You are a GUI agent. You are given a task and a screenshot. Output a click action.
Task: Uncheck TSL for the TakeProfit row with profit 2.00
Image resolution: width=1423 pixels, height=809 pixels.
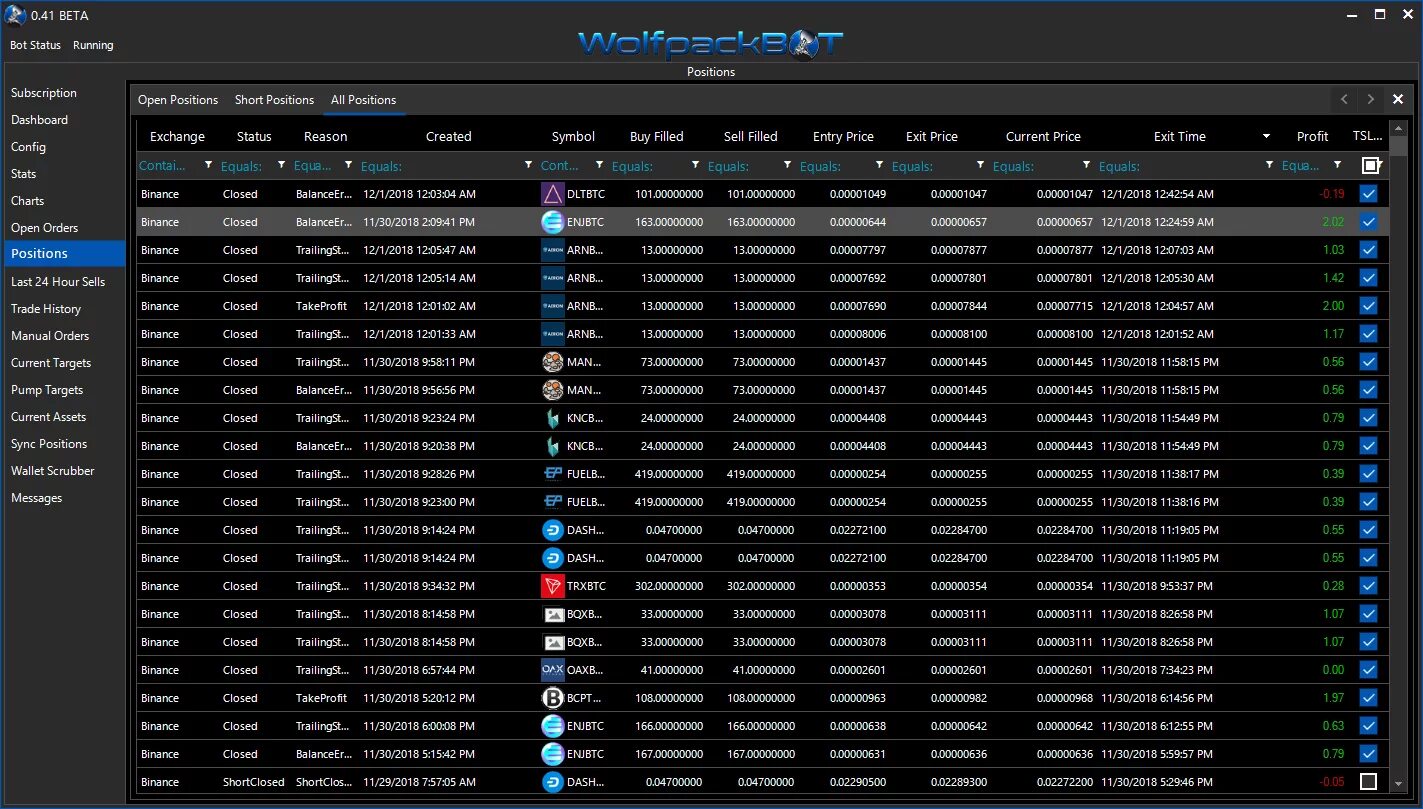tap(1369, 306)
